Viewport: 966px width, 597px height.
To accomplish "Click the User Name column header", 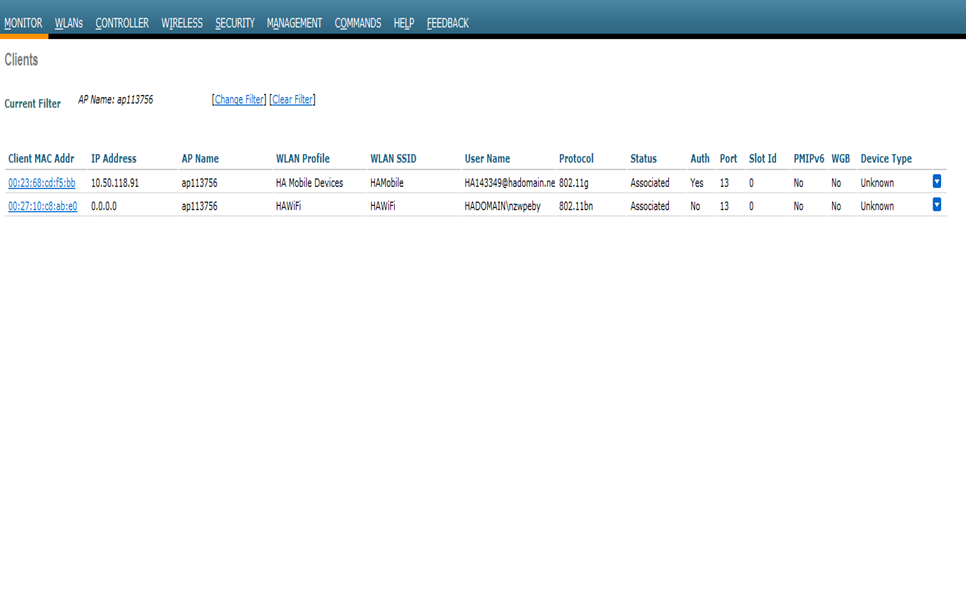I will click(x=487, y=158).
